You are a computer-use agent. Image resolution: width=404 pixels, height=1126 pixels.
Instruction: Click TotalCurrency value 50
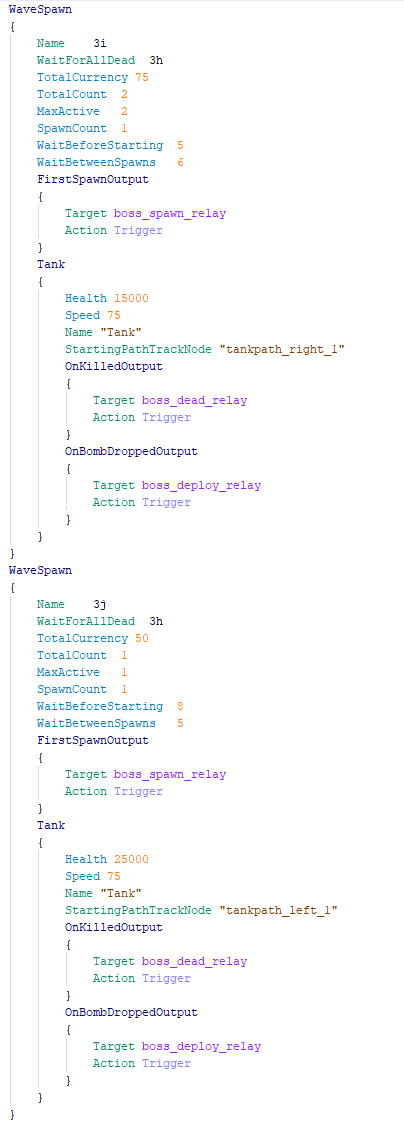141,638
